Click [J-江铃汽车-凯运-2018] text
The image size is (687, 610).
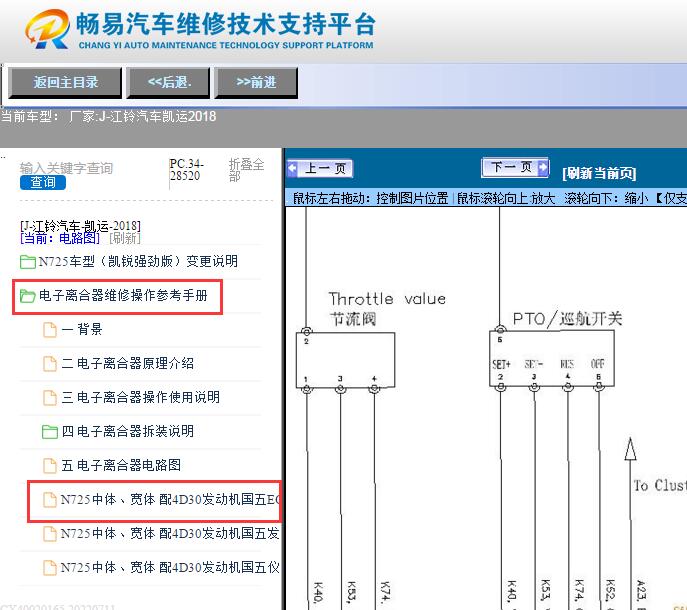pyautogui.click(x=81, y=226)
